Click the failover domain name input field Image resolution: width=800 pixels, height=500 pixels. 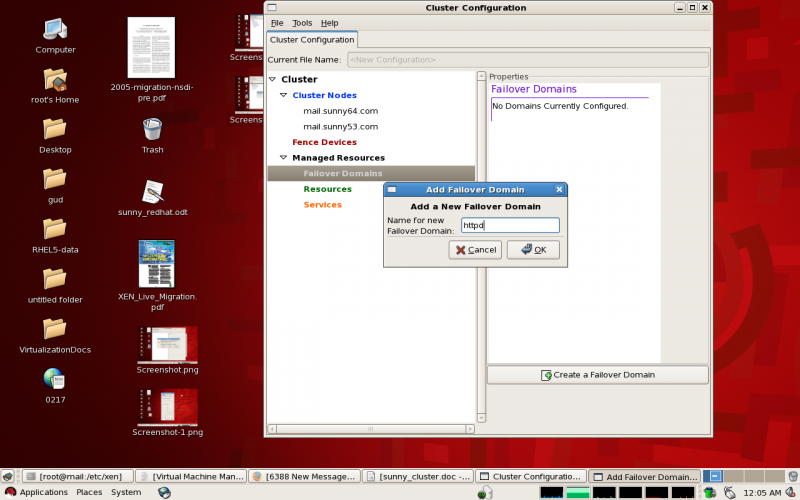click(510, 225)
